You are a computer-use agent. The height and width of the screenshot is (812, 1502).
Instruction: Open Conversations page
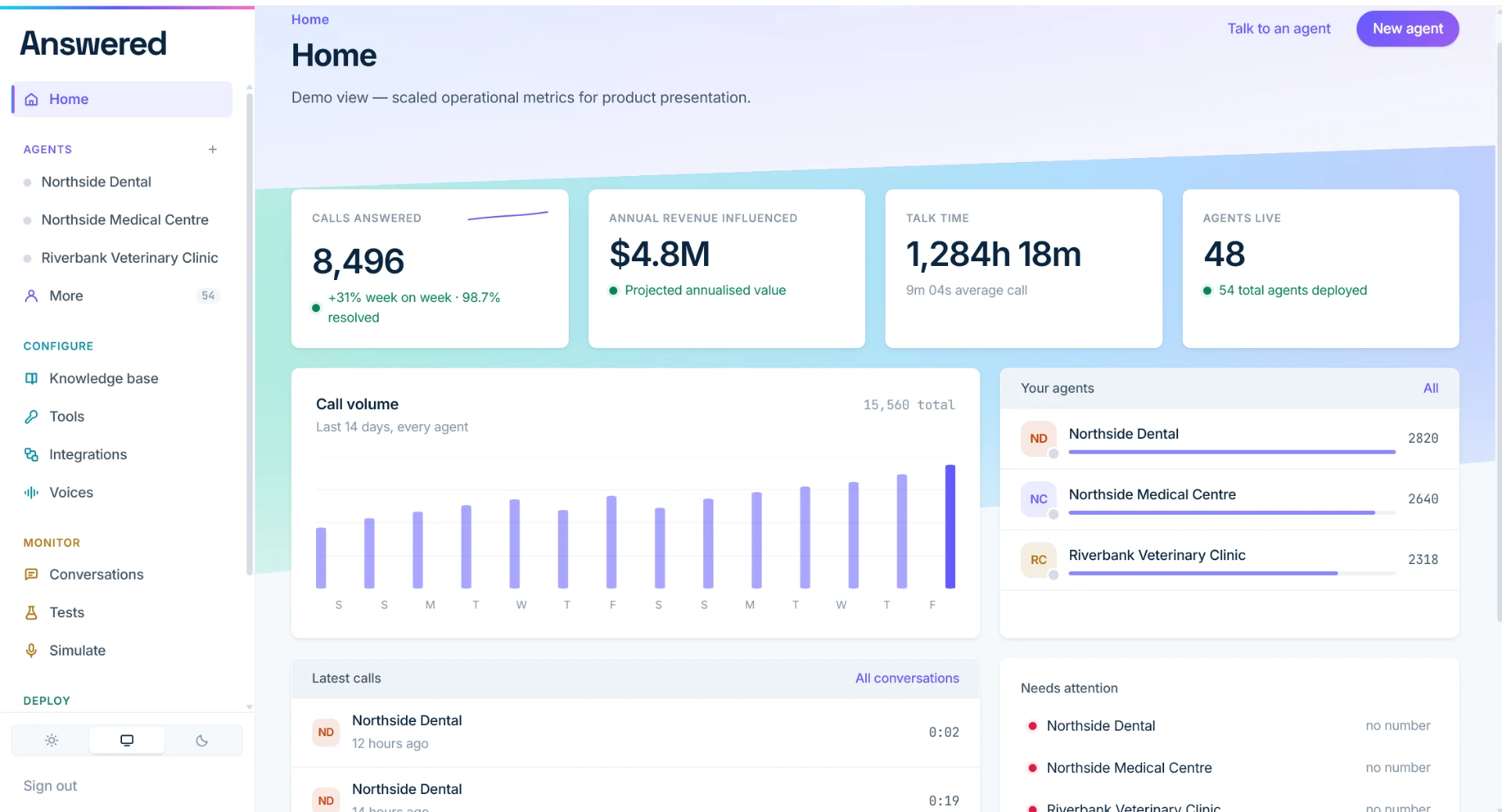tap(122, 575)
